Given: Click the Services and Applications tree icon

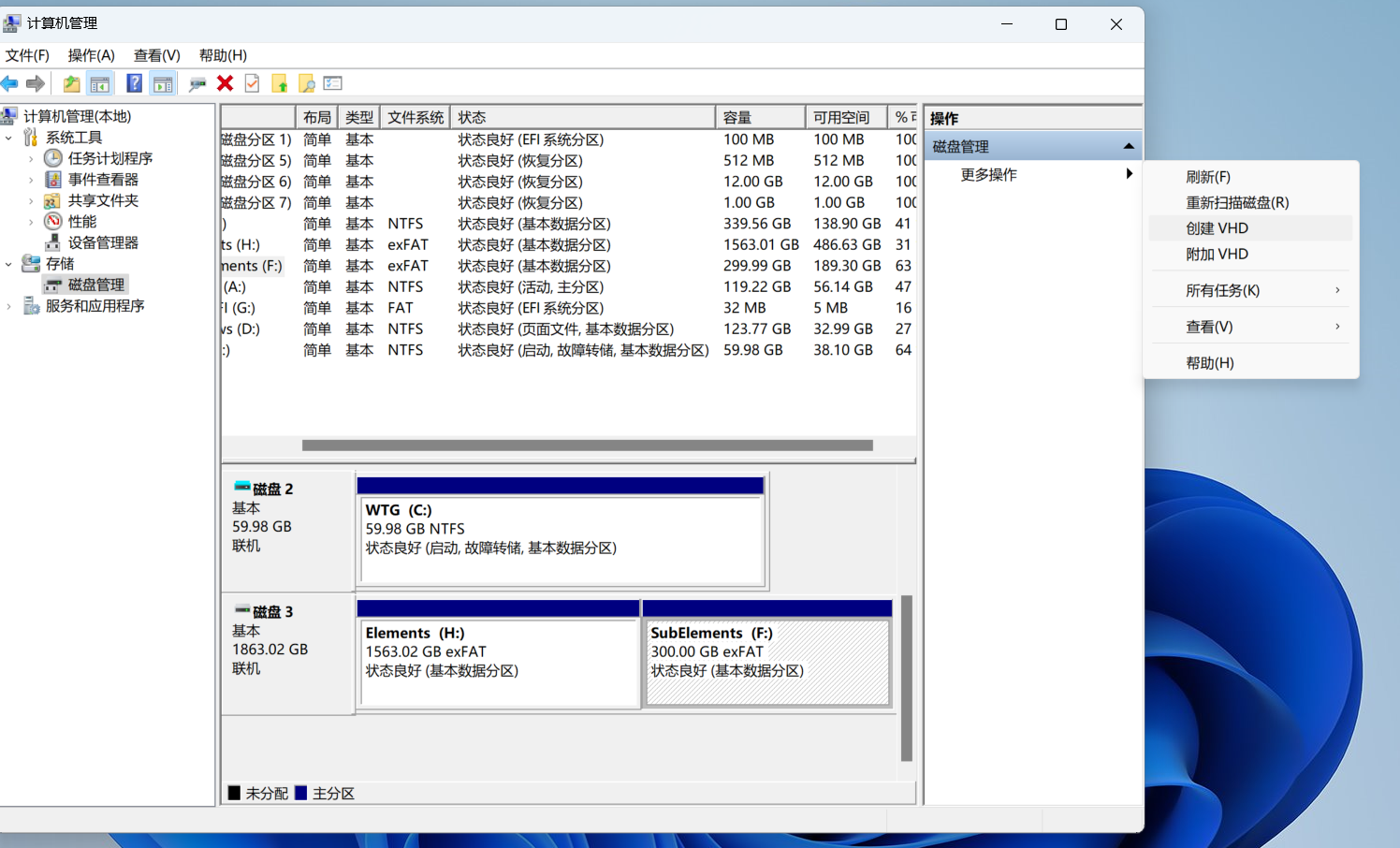Looking at the screenshot, I should (31, 306).
